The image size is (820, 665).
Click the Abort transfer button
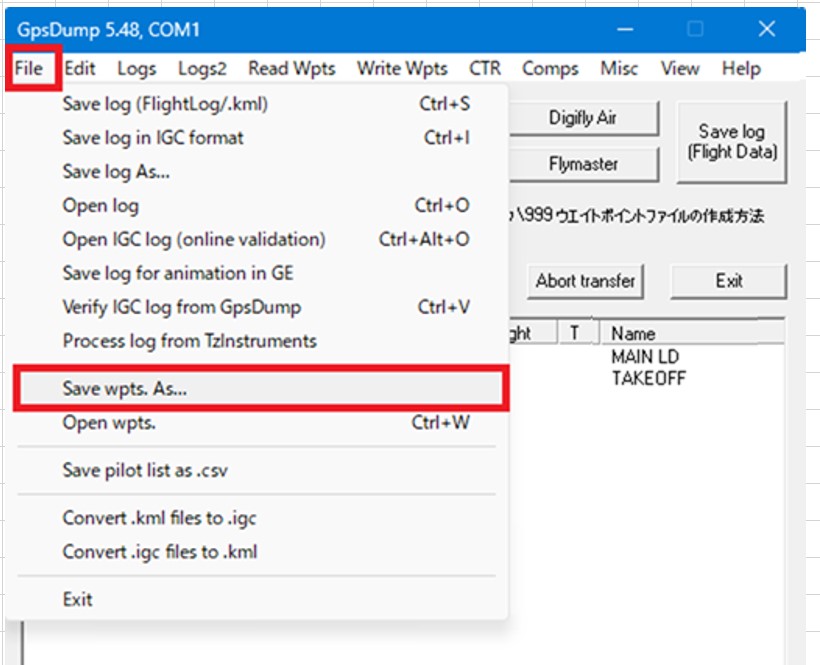(585, 281)
